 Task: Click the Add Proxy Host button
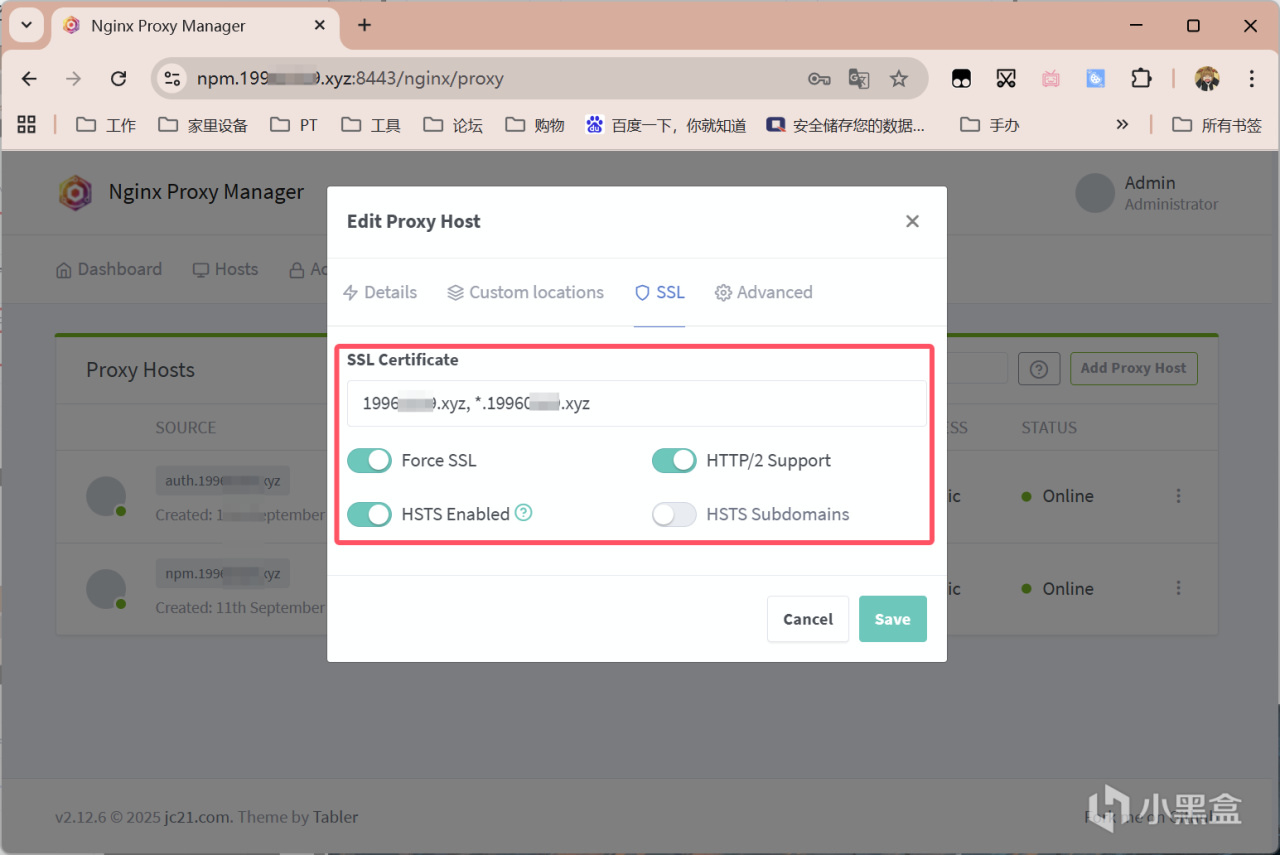(x=1133, y=368)
